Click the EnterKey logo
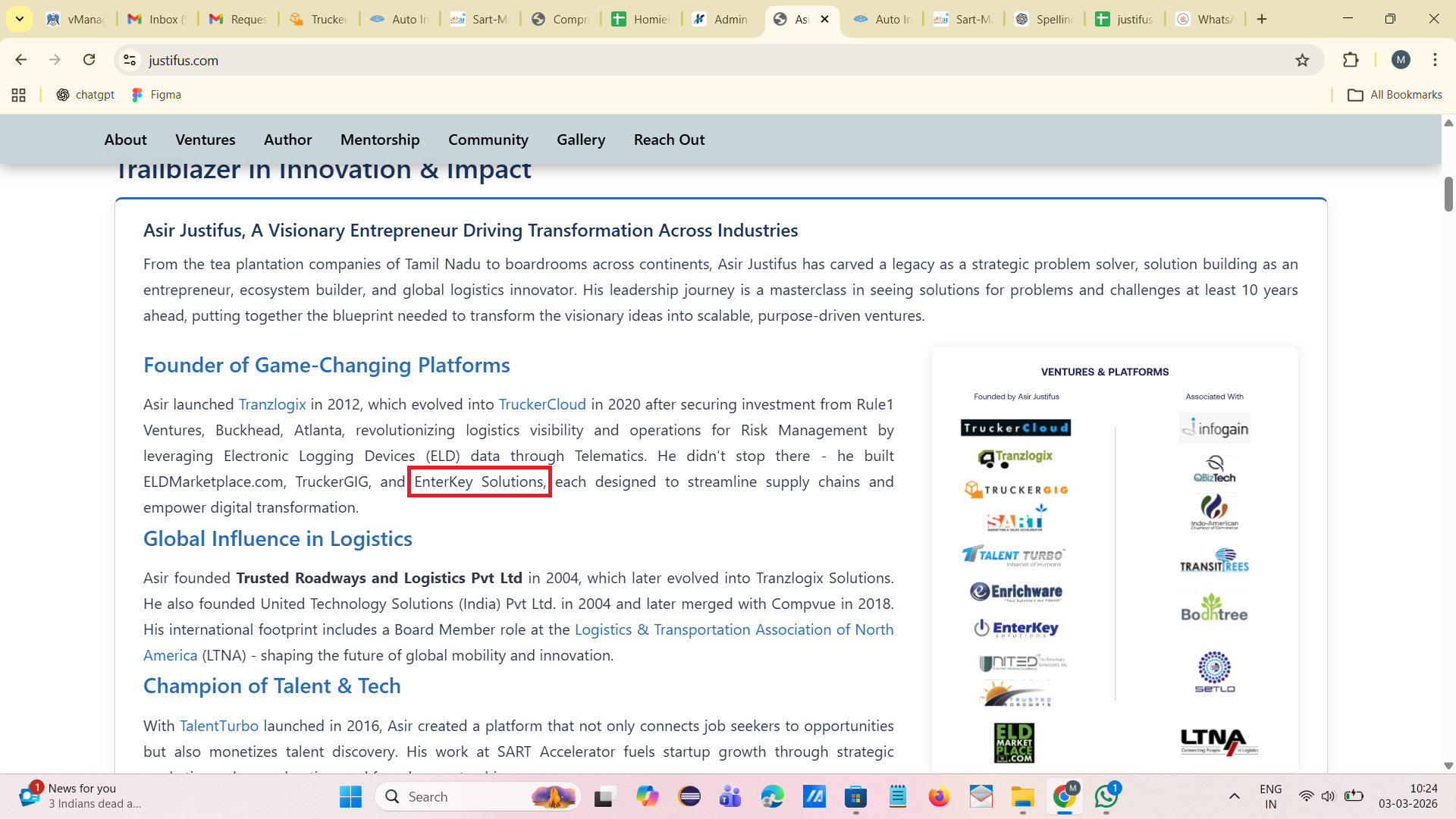 1016,628
